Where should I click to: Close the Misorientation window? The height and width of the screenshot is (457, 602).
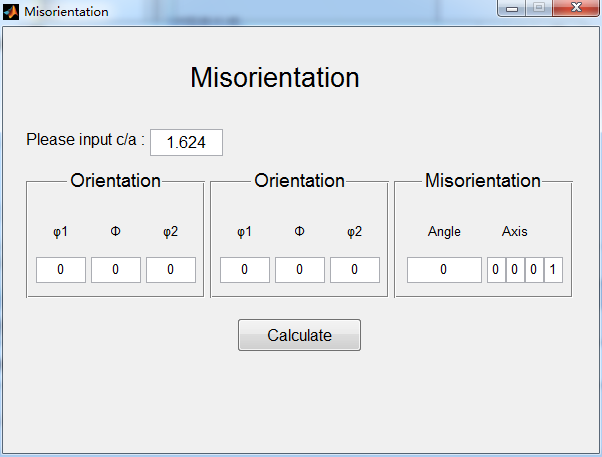pos(574,9)
